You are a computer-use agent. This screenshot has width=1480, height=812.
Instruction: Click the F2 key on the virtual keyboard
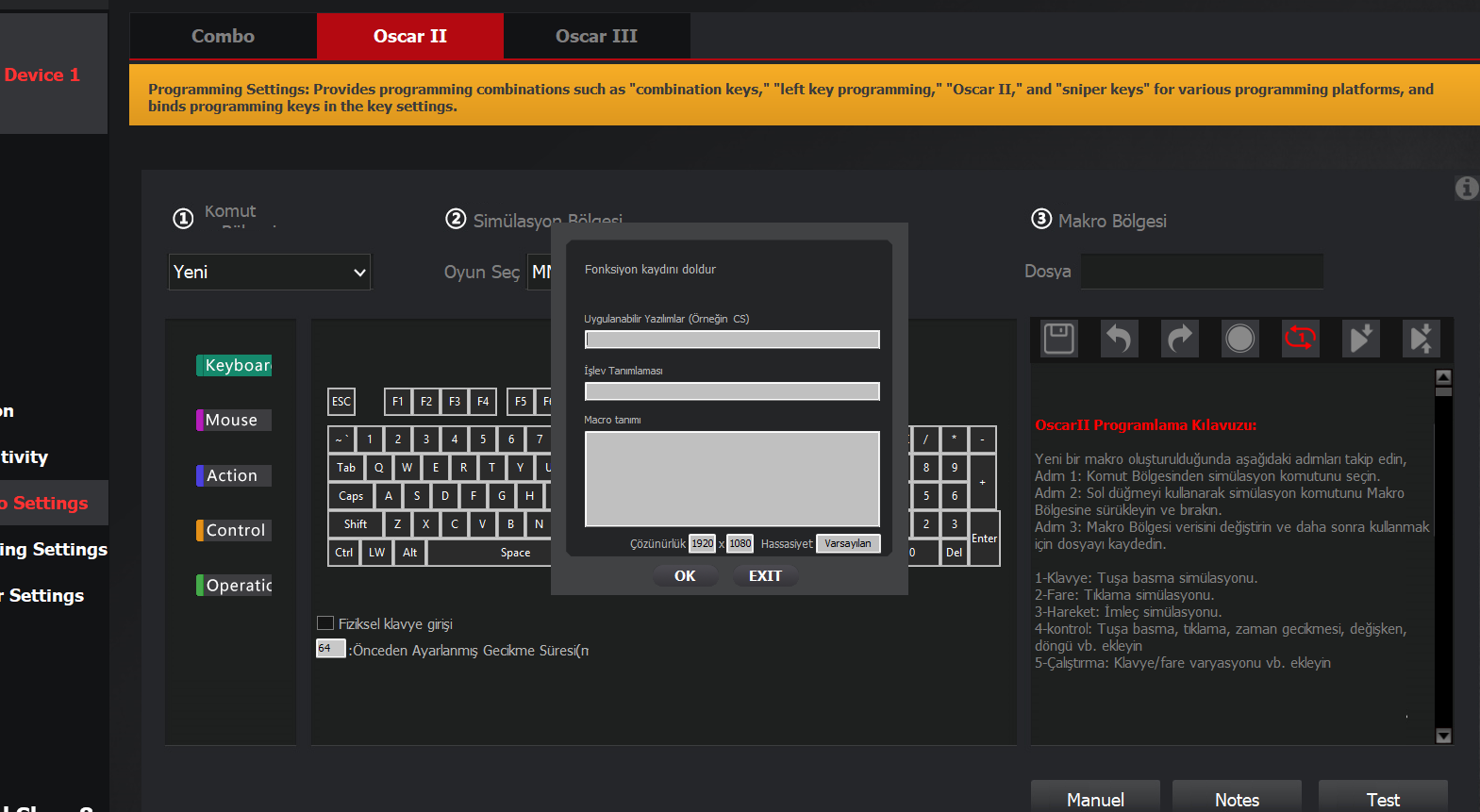click(426, 402)
